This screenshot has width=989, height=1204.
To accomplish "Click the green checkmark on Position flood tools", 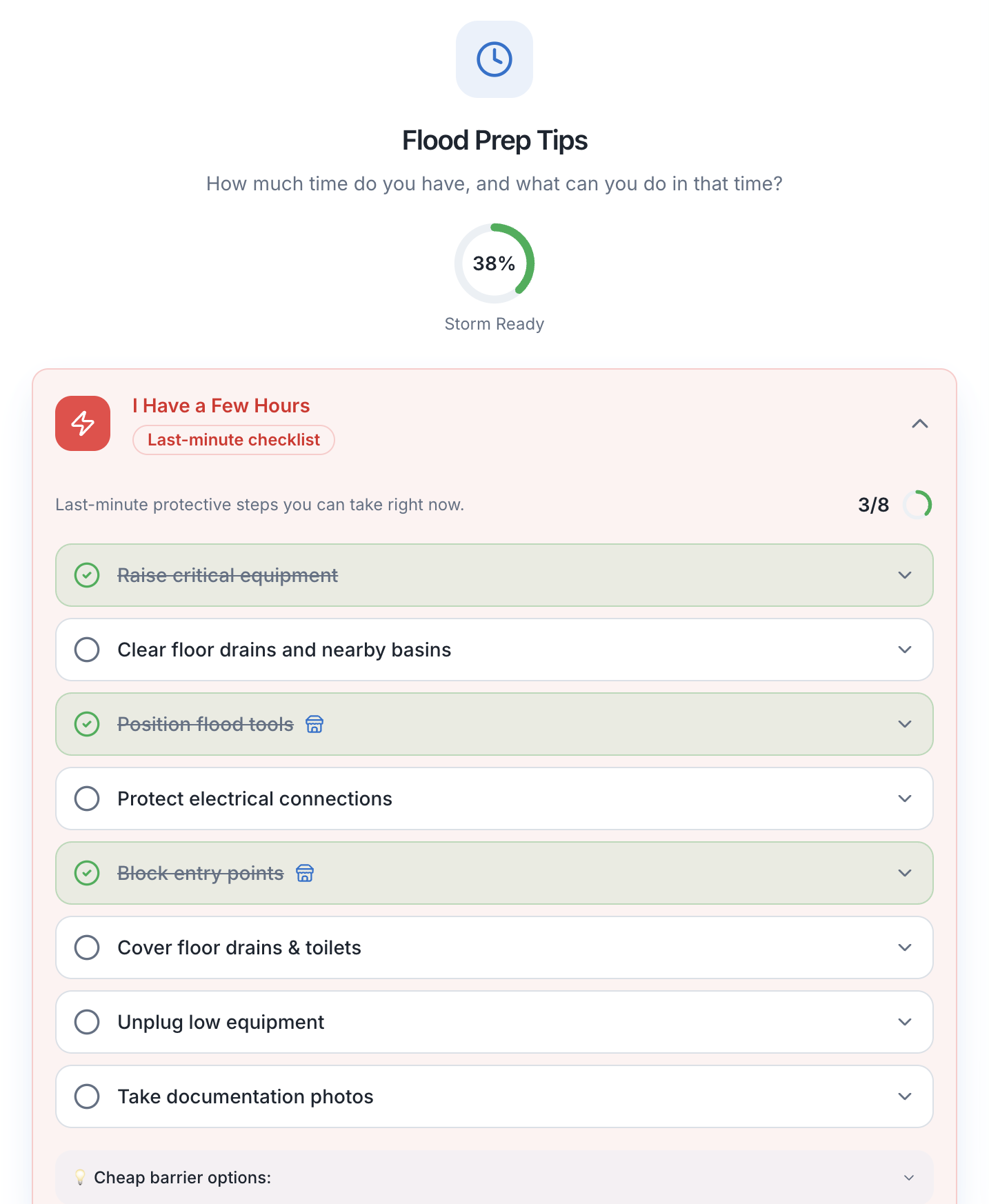I will point(87,724).
